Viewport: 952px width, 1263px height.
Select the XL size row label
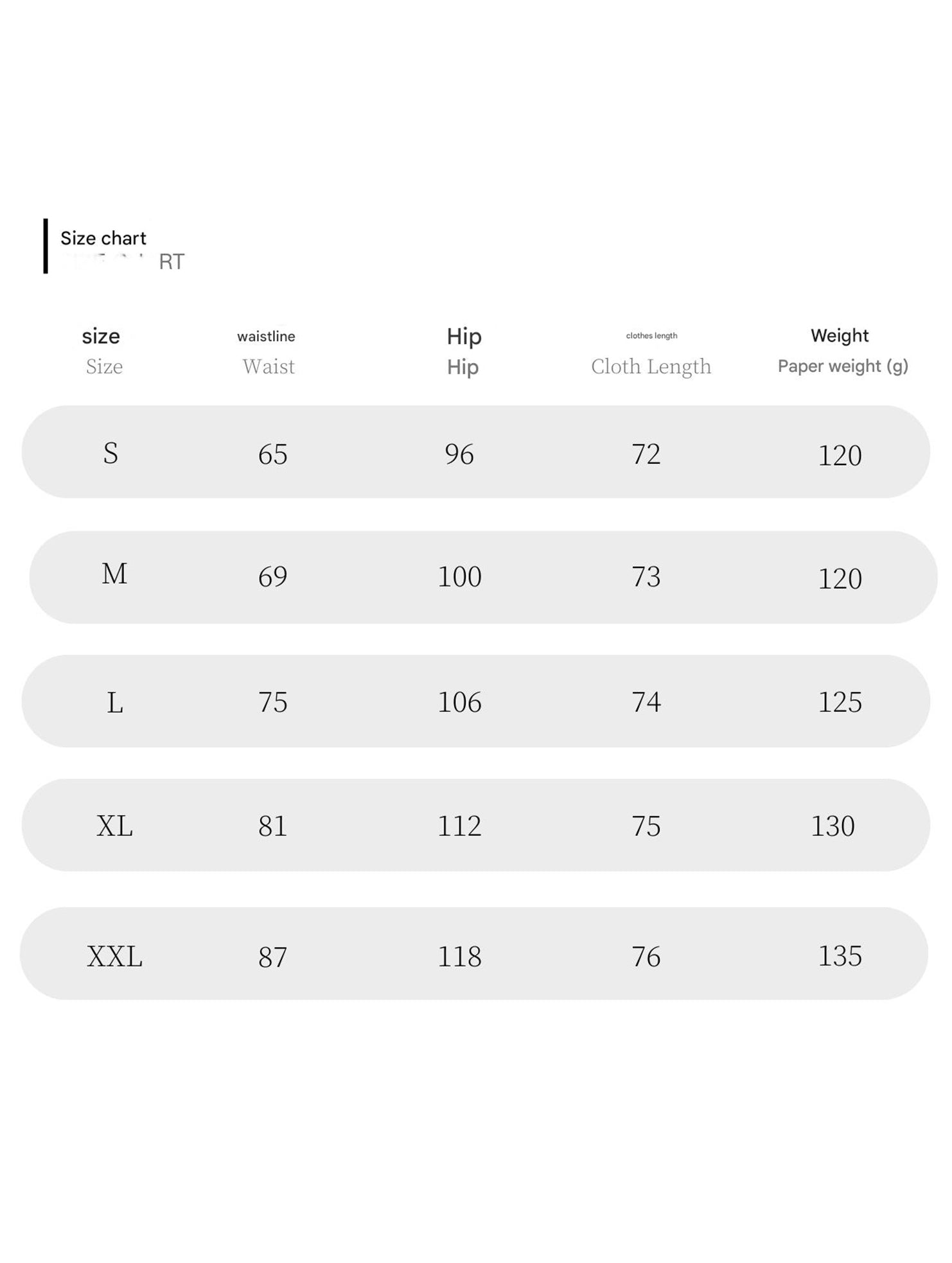coord(114,826)
